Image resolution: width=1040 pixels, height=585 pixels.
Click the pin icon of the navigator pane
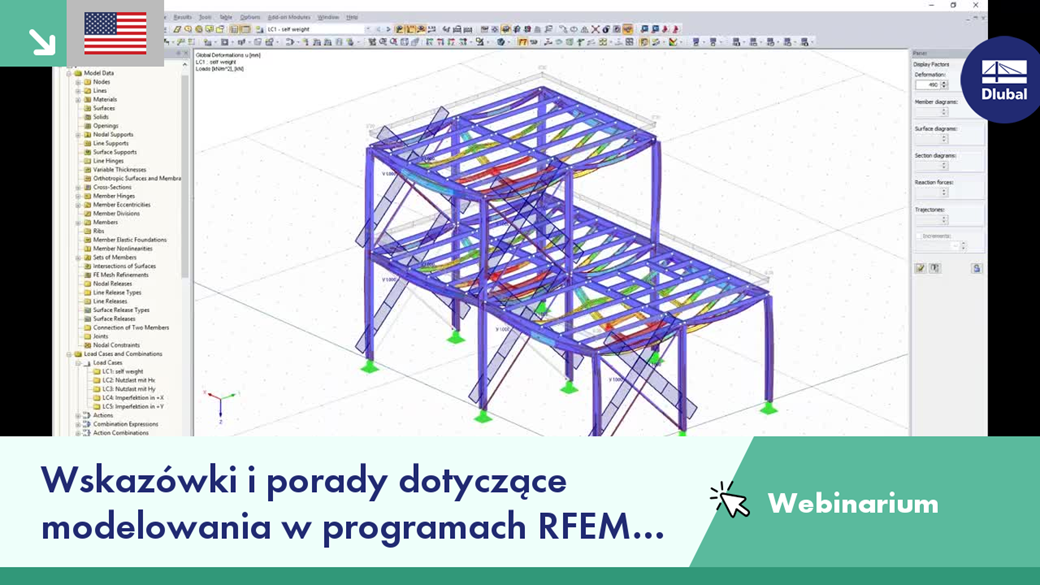point(178,53)
